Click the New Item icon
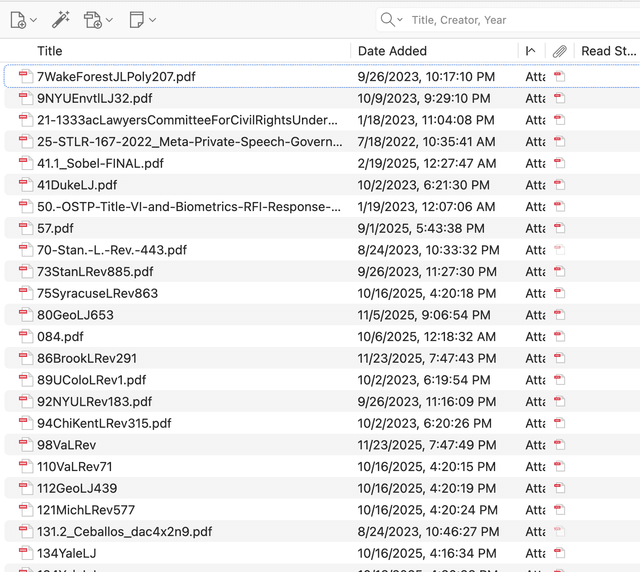The height and width of the screenshot is (572, 640). 17,19
